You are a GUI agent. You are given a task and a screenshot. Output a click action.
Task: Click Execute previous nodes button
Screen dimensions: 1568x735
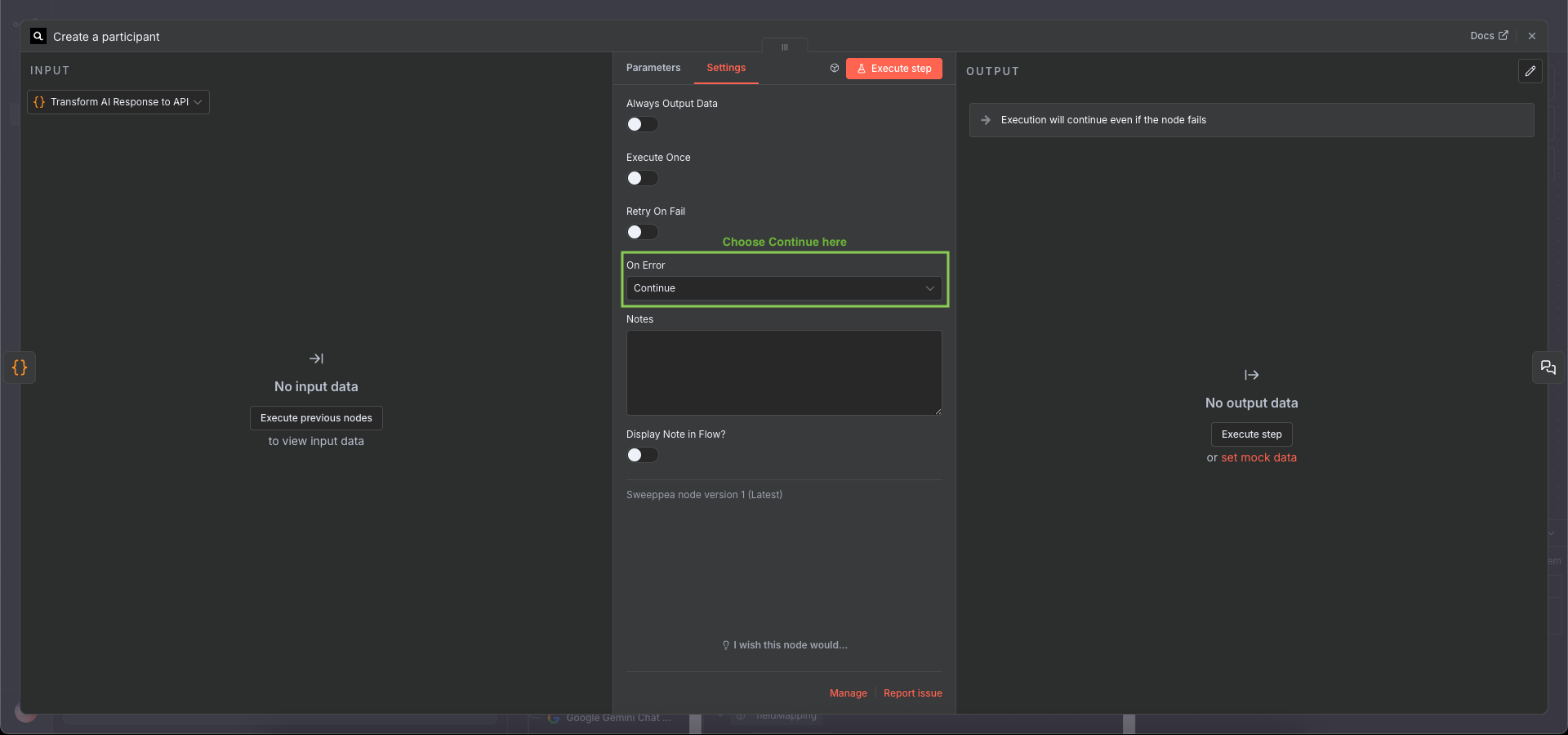pyautogui.click(x=316, y=418)
